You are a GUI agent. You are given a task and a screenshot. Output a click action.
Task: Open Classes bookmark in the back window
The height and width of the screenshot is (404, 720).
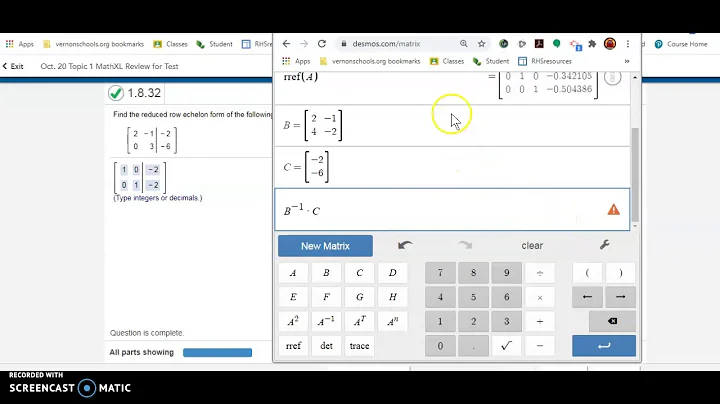[170, 44]
